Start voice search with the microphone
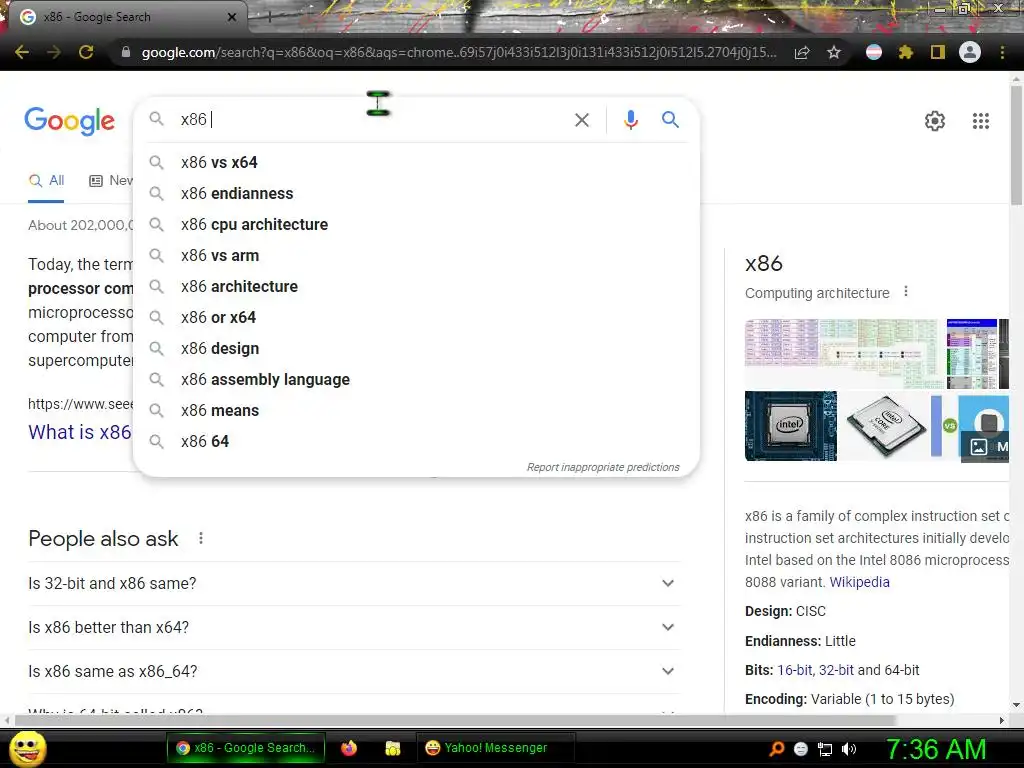This screenshot has height=768, width=1024. (630, 120)
